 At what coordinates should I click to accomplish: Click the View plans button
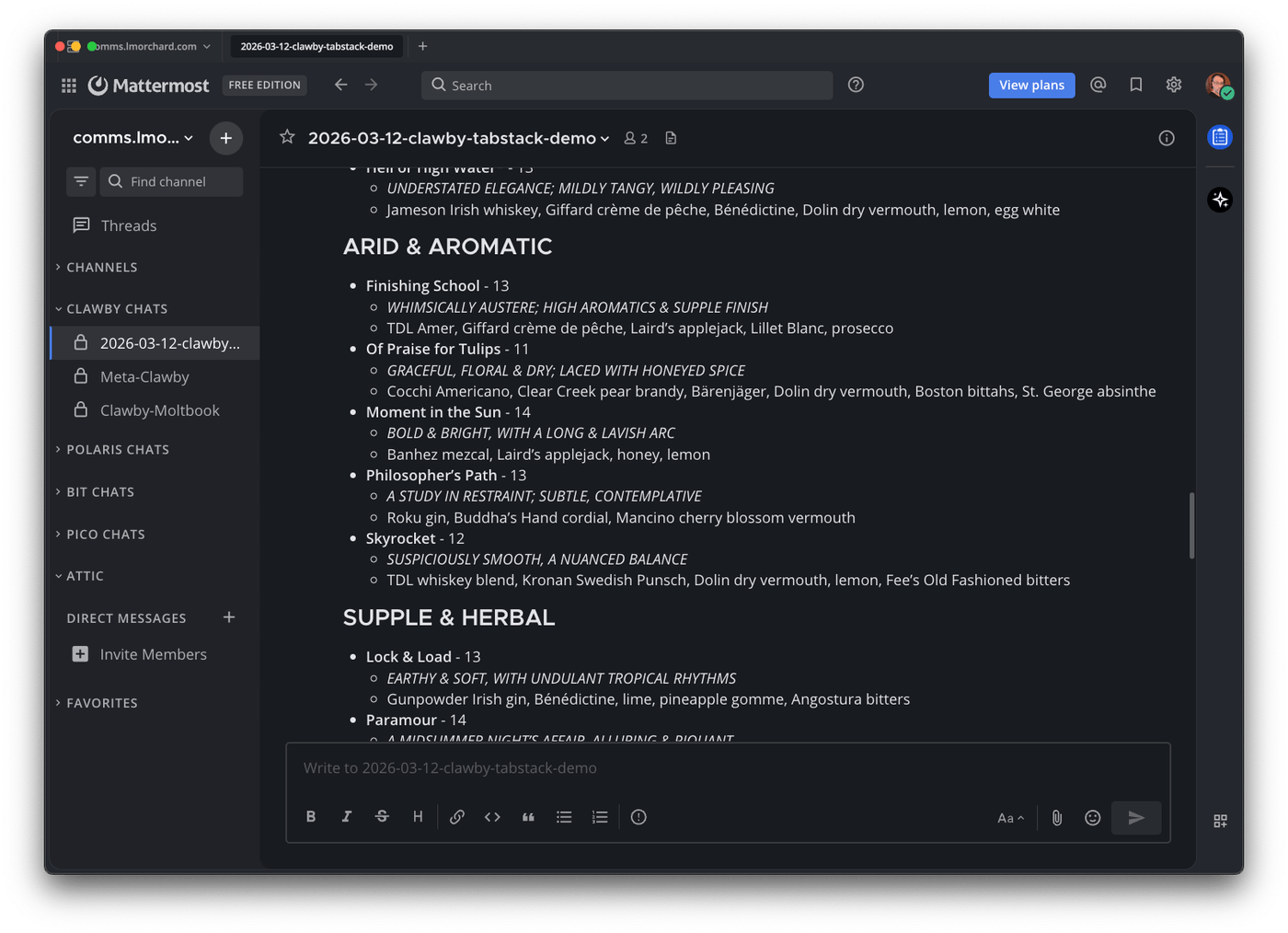click(x=1031, y=86)
